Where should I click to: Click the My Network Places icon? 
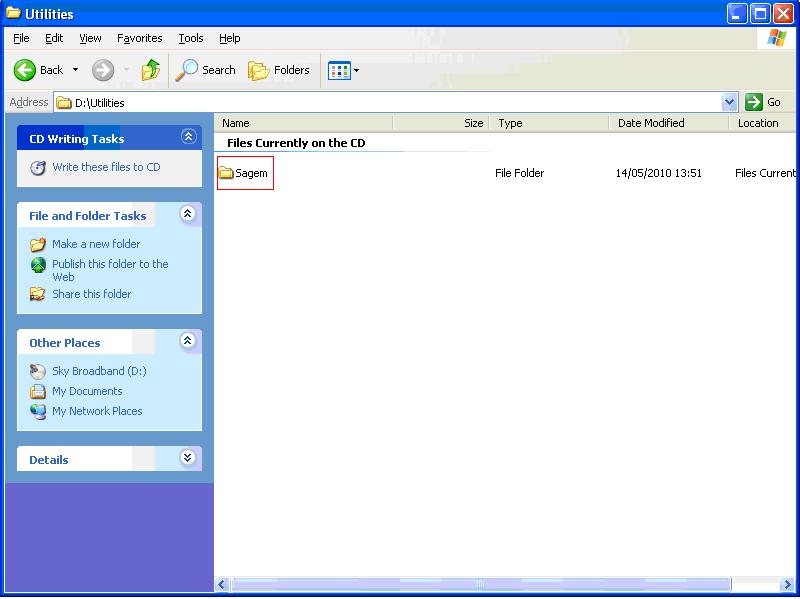point(38,411)
